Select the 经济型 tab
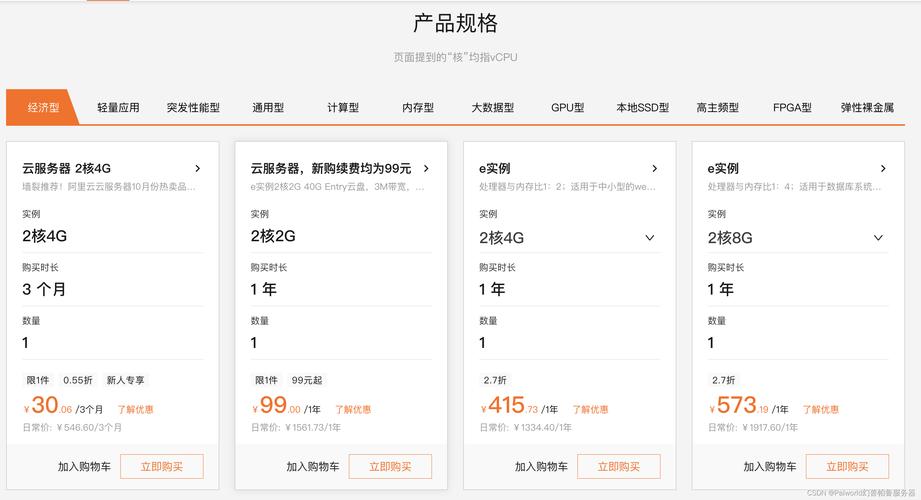This screenshot has height=500, width=921. click(43, 108)
